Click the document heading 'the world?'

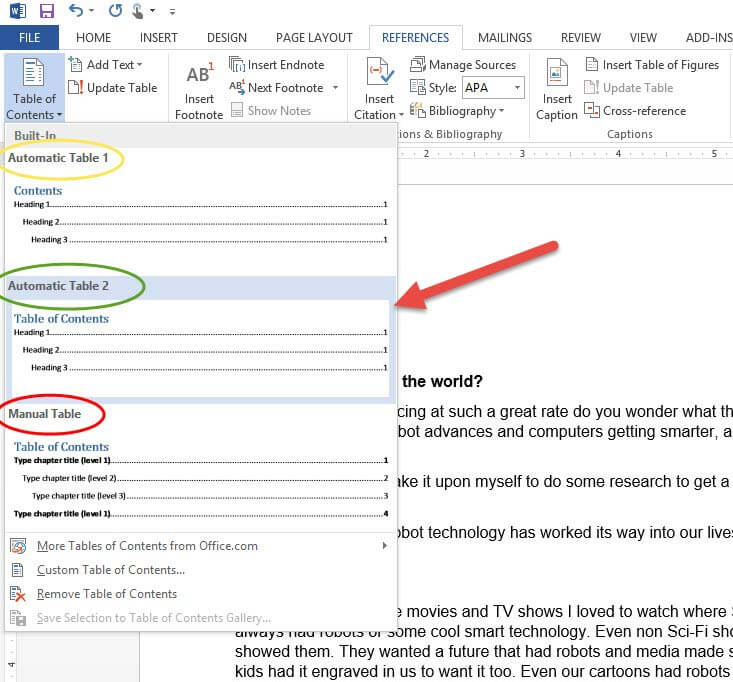coord(442,381)
